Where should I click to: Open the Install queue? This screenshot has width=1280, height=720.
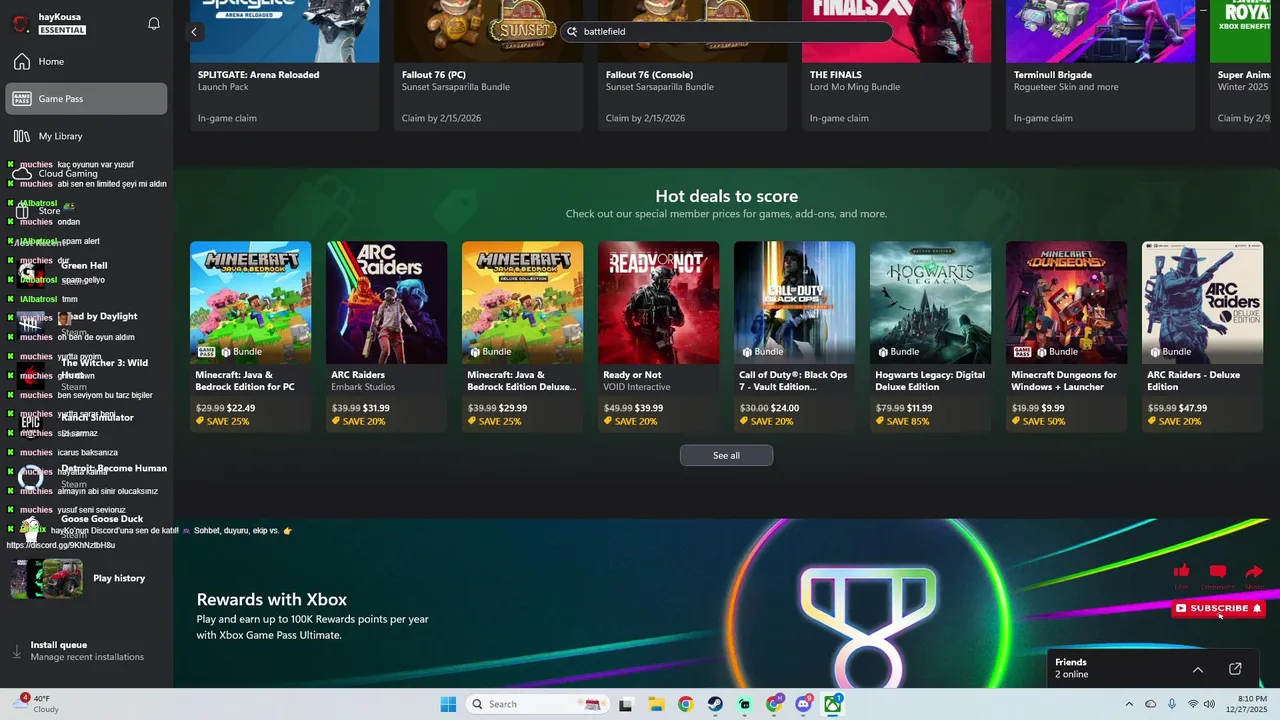(87, 651)
